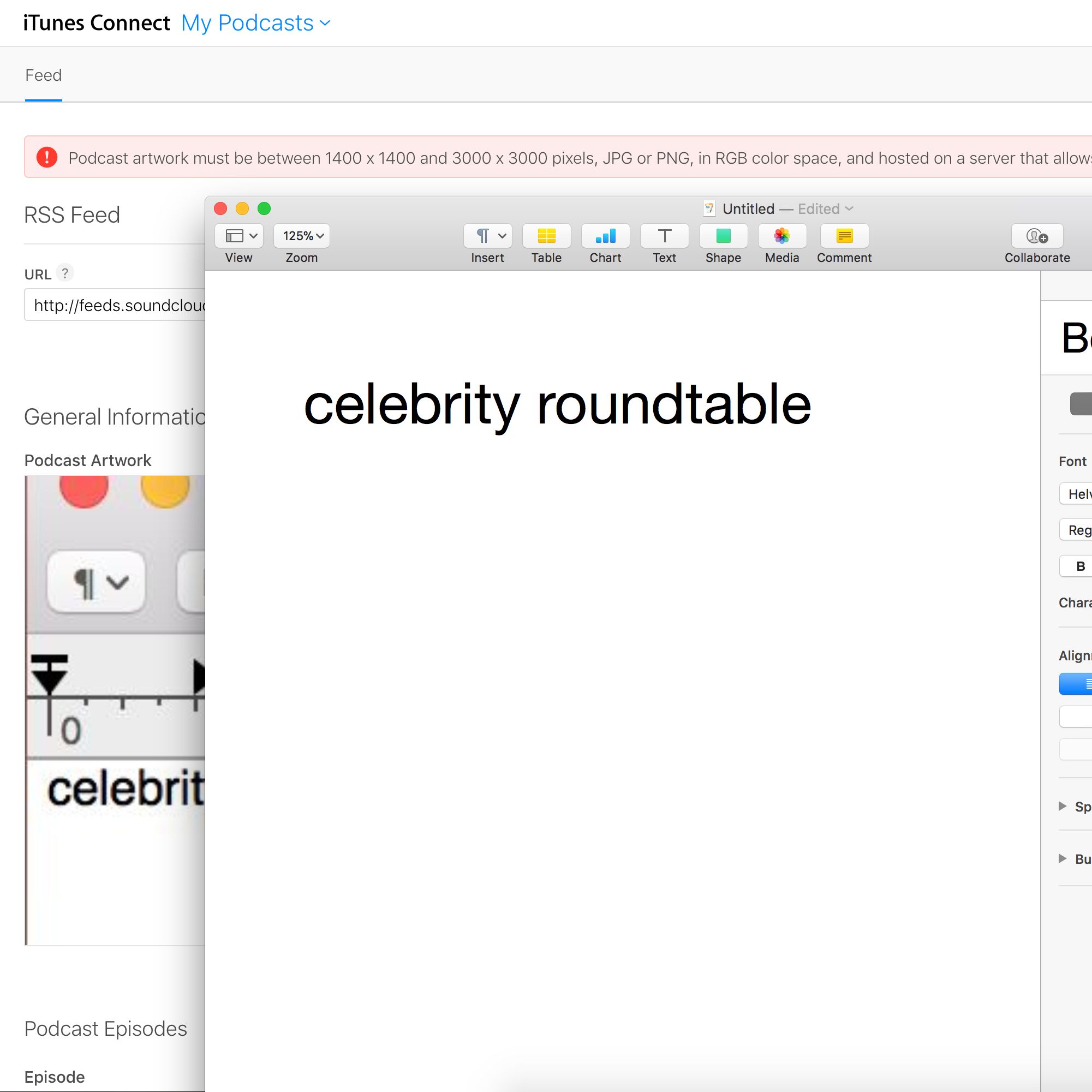Click the red error alert icon
This screenshot has width=1092, height=1092.
(47, 157)
